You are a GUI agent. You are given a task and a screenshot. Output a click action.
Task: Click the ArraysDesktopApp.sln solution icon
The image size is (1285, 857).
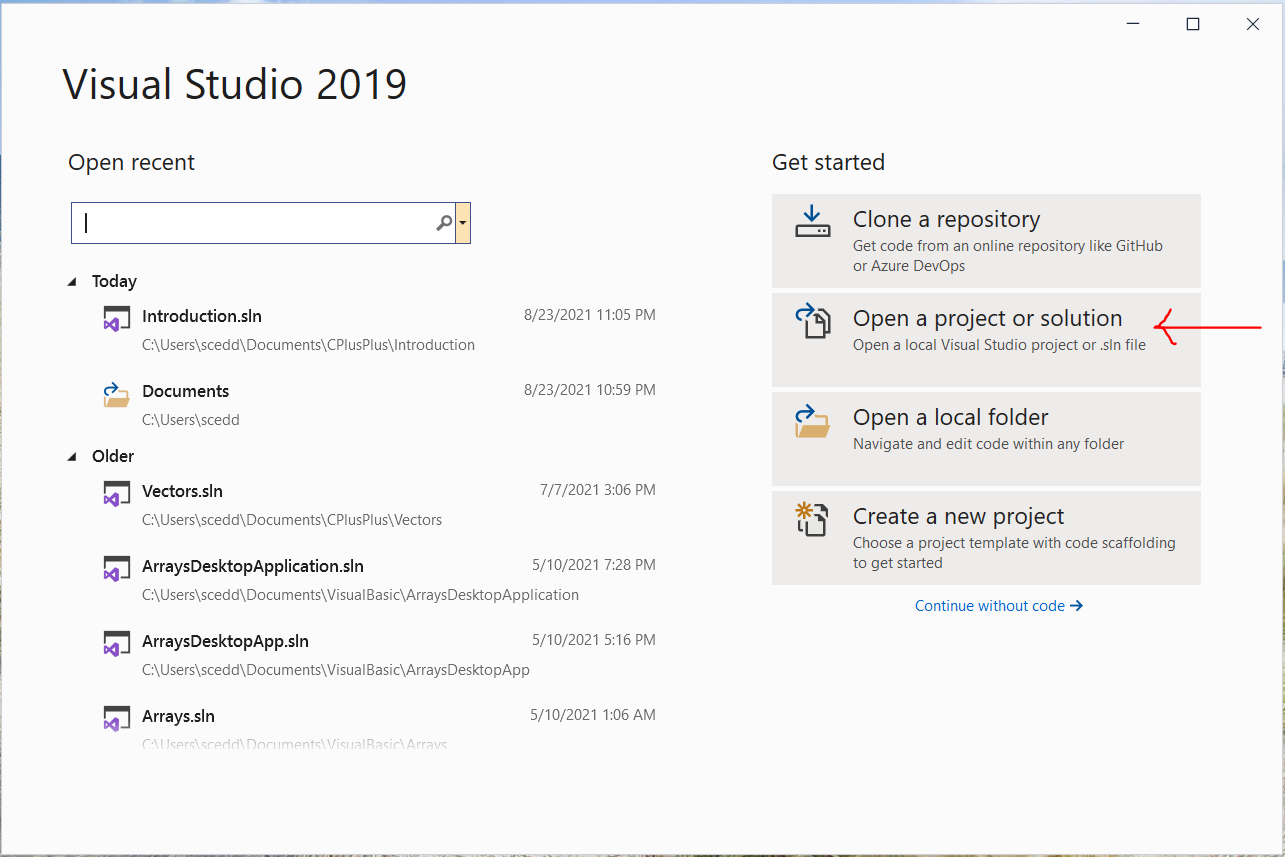[117, 645]
